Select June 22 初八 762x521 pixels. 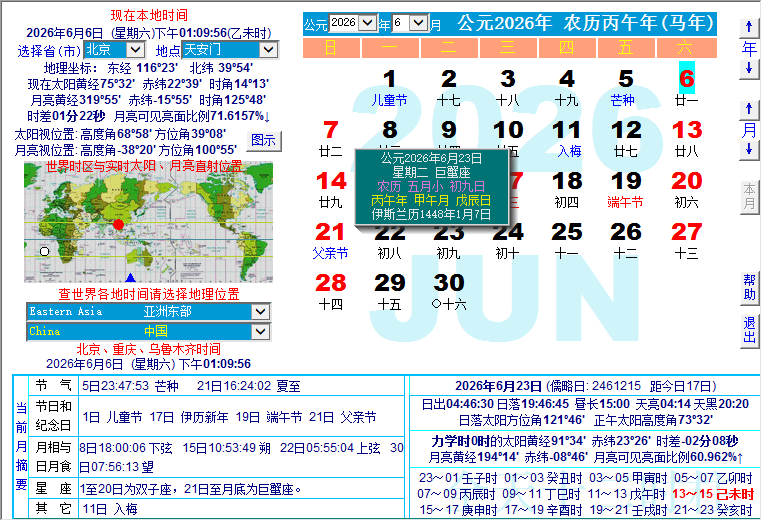[x=390, y=244]
